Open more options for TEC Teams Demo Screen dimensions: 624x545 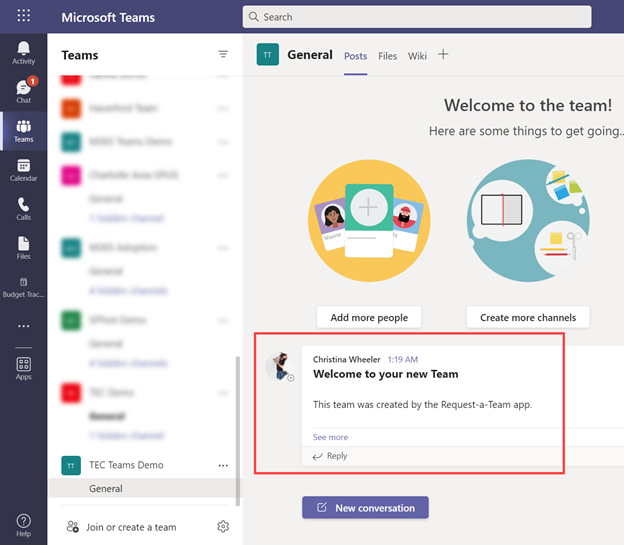click(223, 465)
